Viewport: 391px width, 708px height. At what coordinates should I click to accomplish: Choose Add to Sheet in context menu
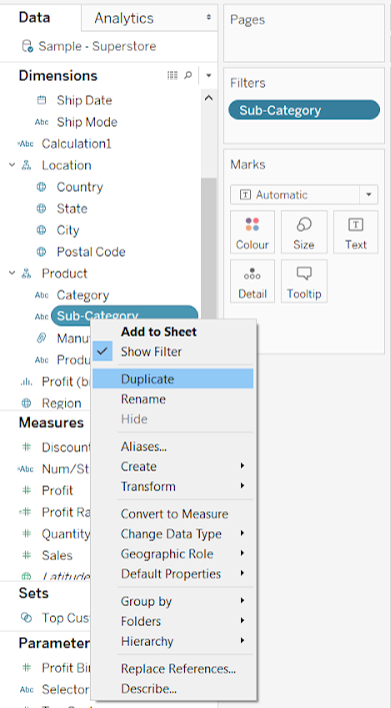(x=174, y=332)
